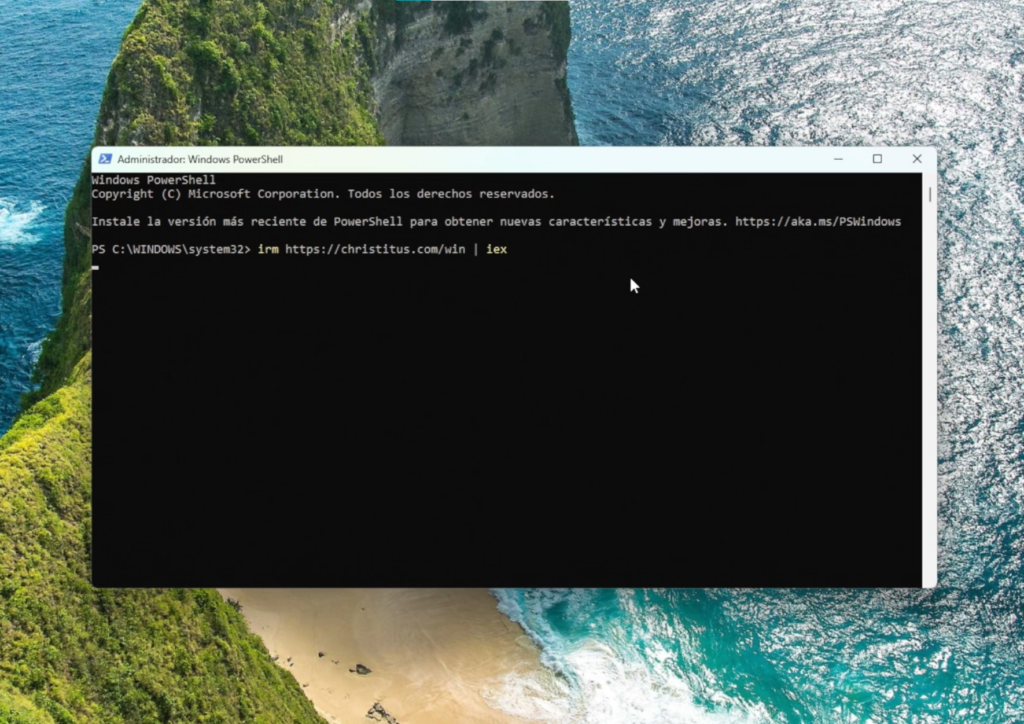Click the PS C:\WINDOWS\system32> prompt text

coord(171,249)
